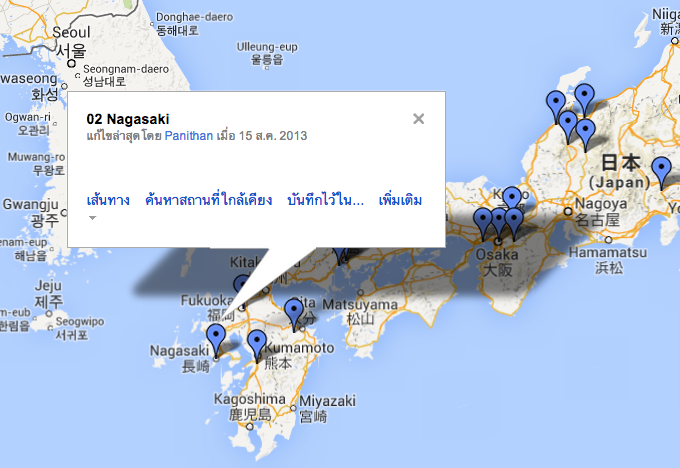Click the pin partially hidden under the info window

click(340, 256)
